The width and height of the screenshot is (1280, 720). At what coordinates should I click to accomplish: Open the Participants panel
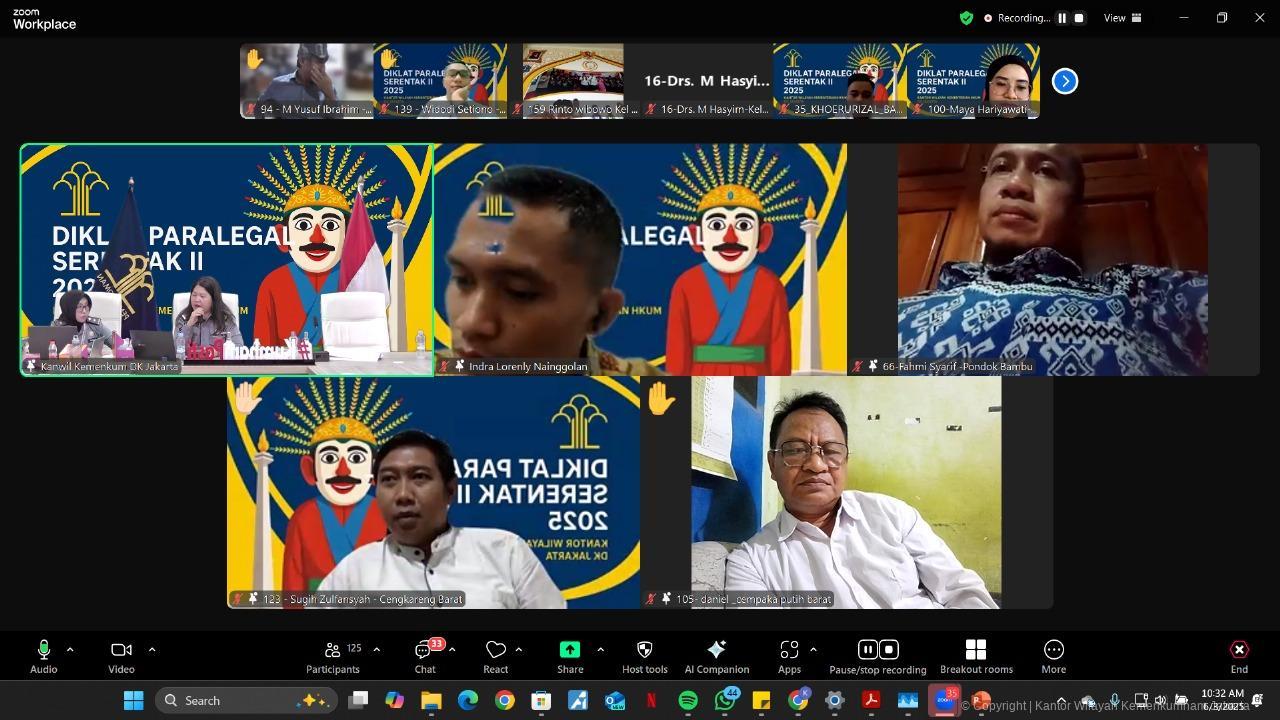[333, 656]
